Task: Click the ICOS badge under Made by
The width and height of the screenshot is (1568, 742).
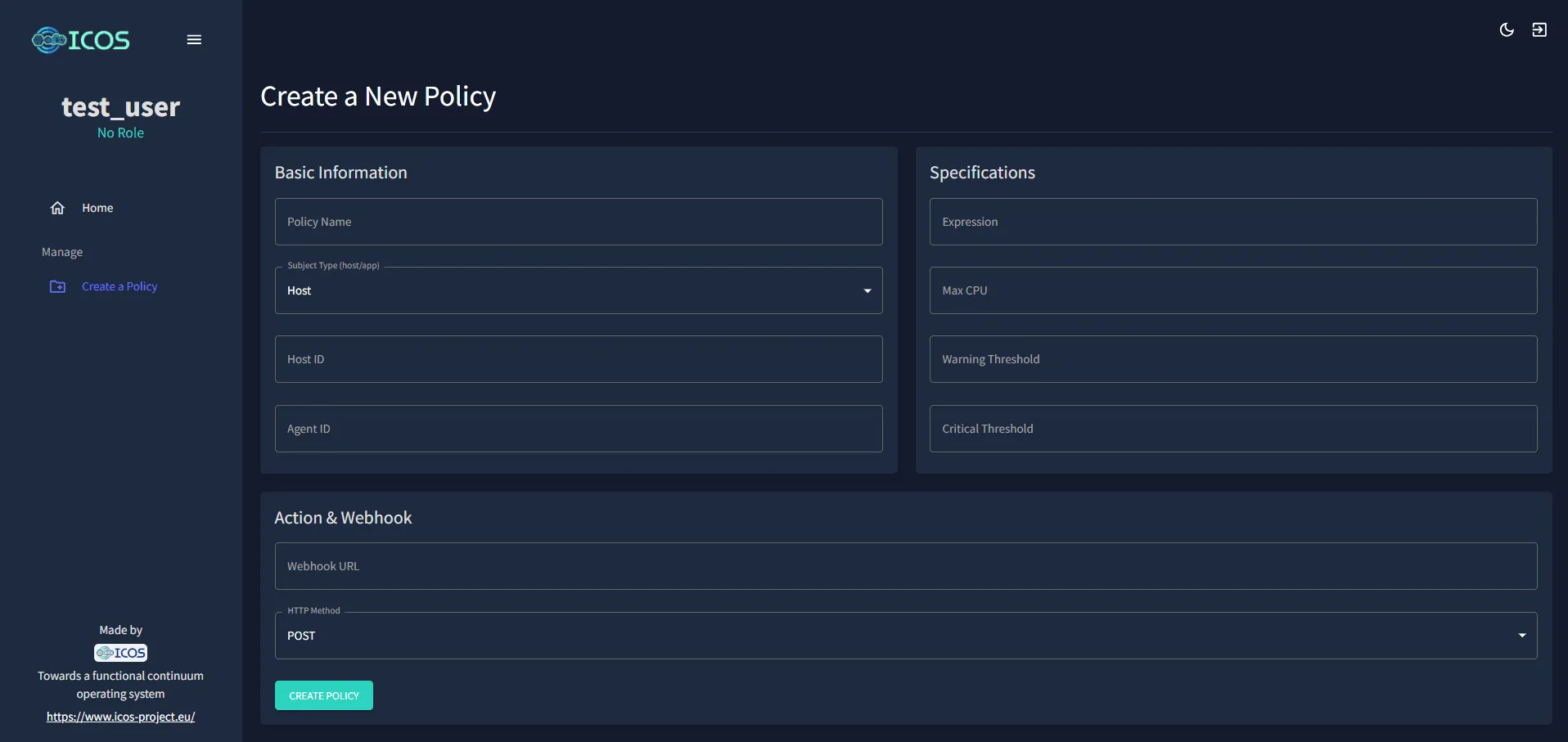Action: coord(120,653)
